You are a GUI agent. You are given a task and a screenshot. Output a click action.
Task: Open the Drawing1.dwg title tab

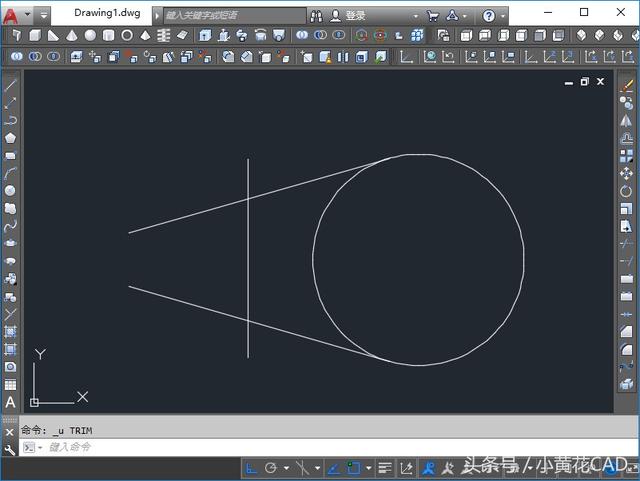tap(109, 15)
